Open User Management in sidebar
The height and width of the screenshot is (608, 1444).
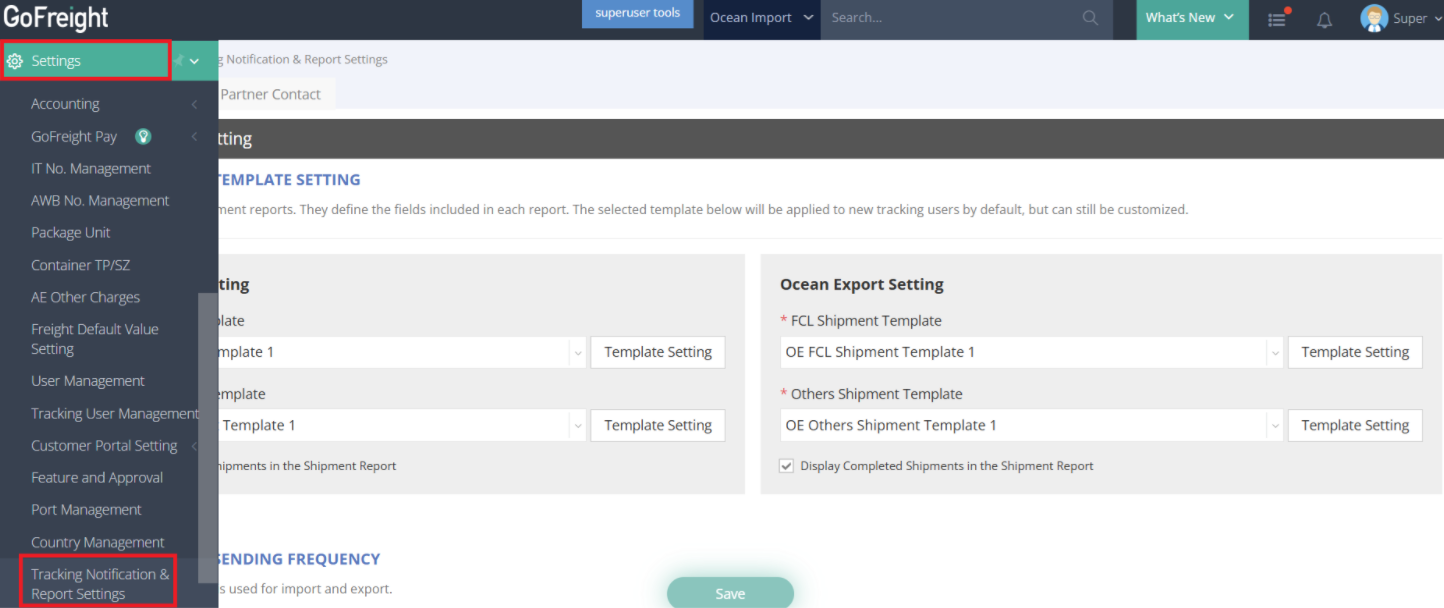[88, 381]
